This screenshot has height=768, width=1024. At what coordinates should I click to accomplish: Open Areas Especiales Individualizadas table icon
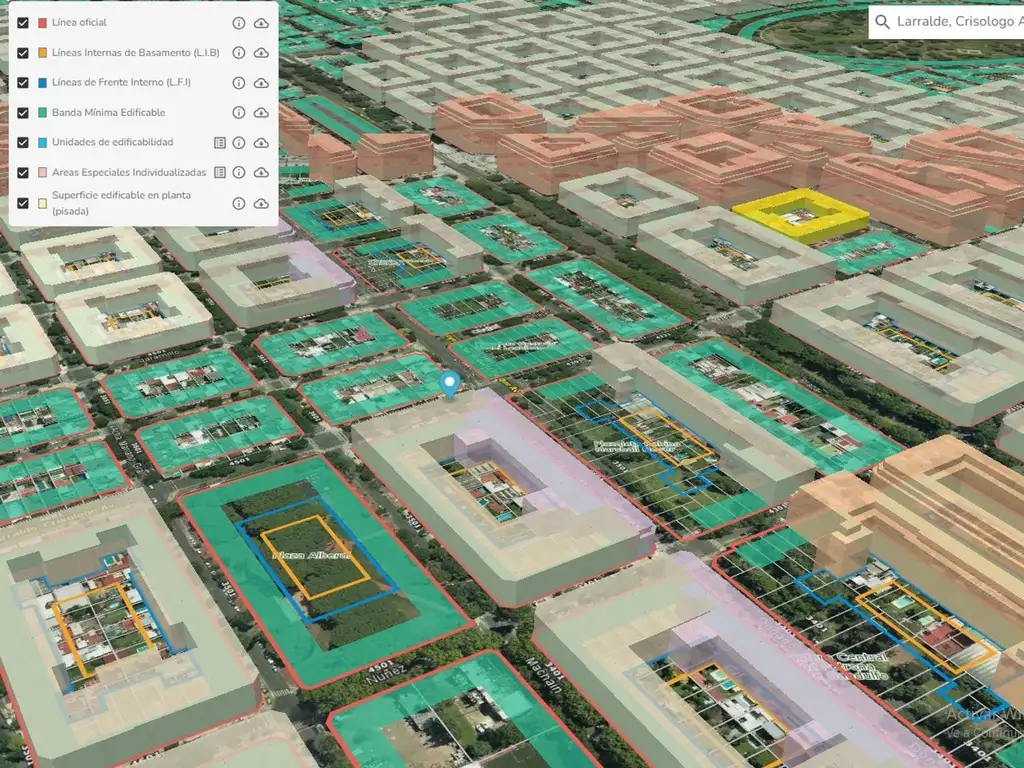220,173
